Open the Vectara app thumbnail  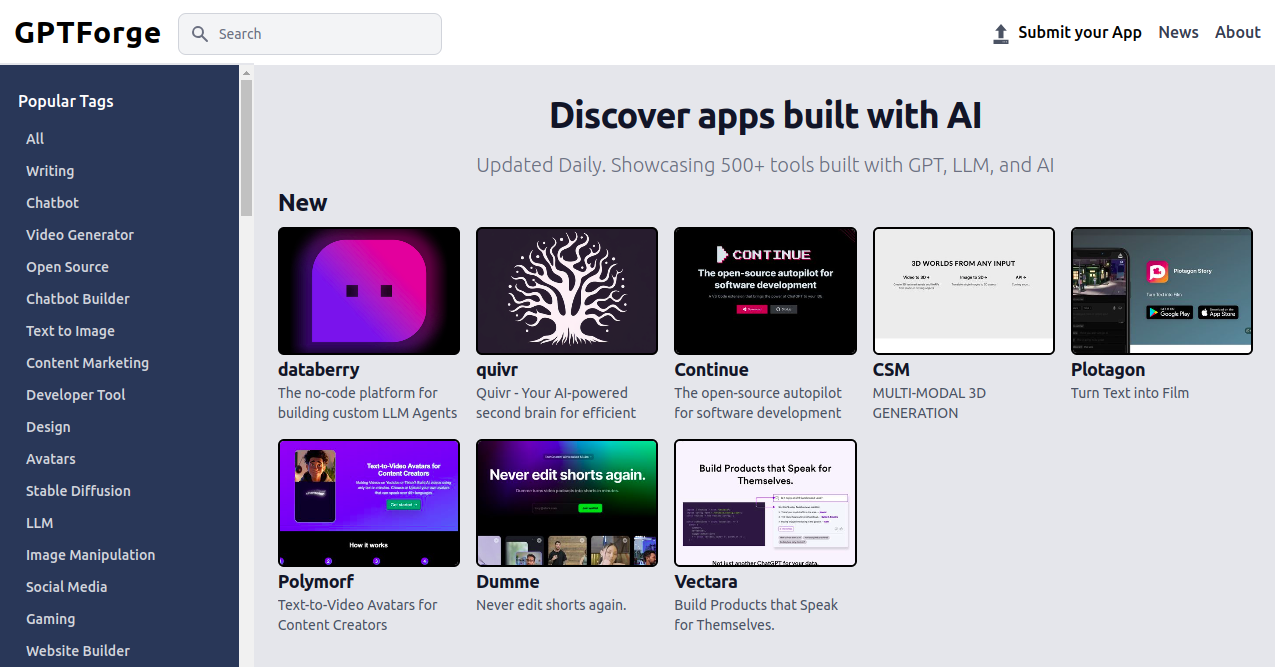765,503
